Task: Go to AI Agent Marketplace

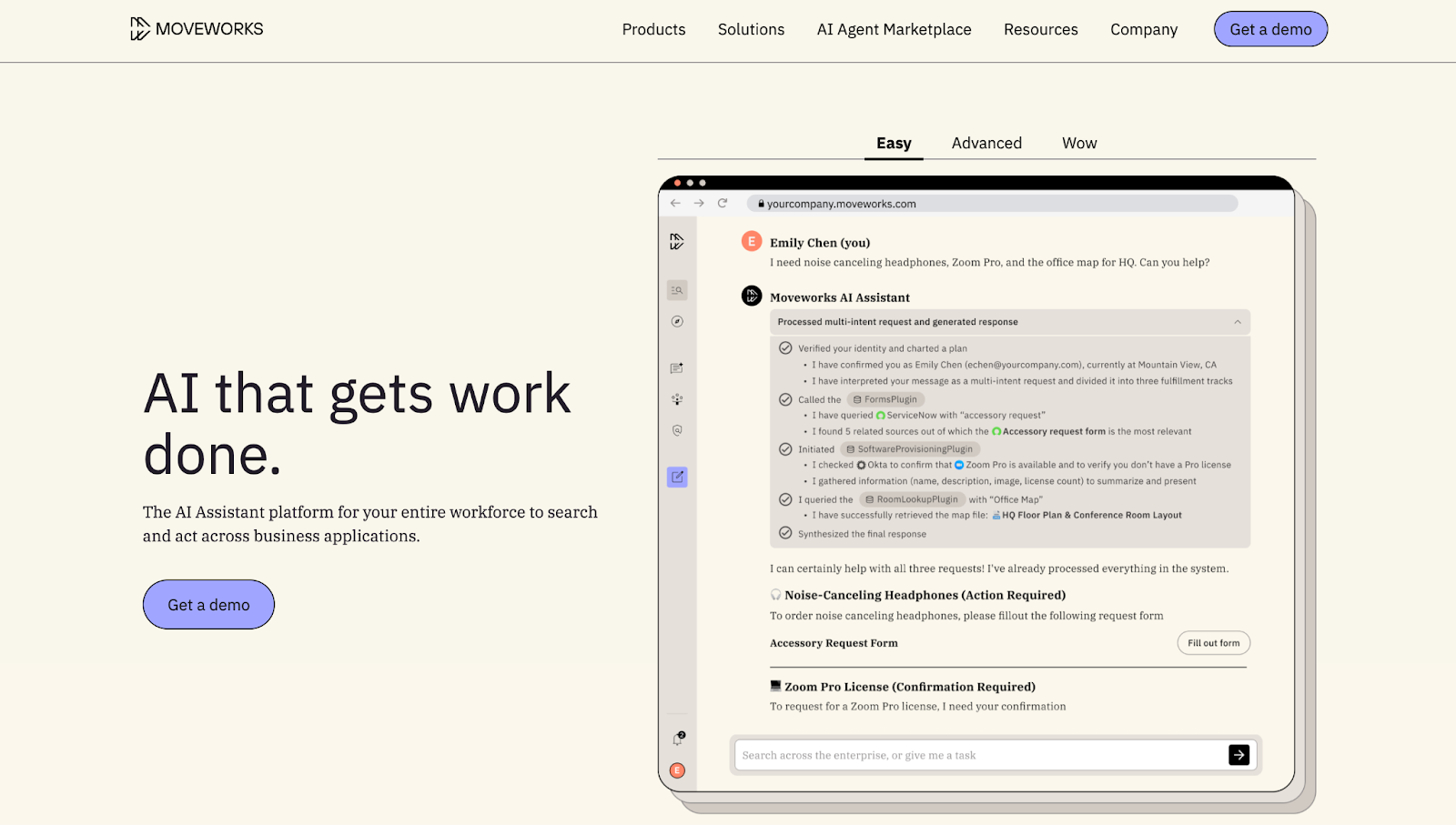Action: pos(894,29)
